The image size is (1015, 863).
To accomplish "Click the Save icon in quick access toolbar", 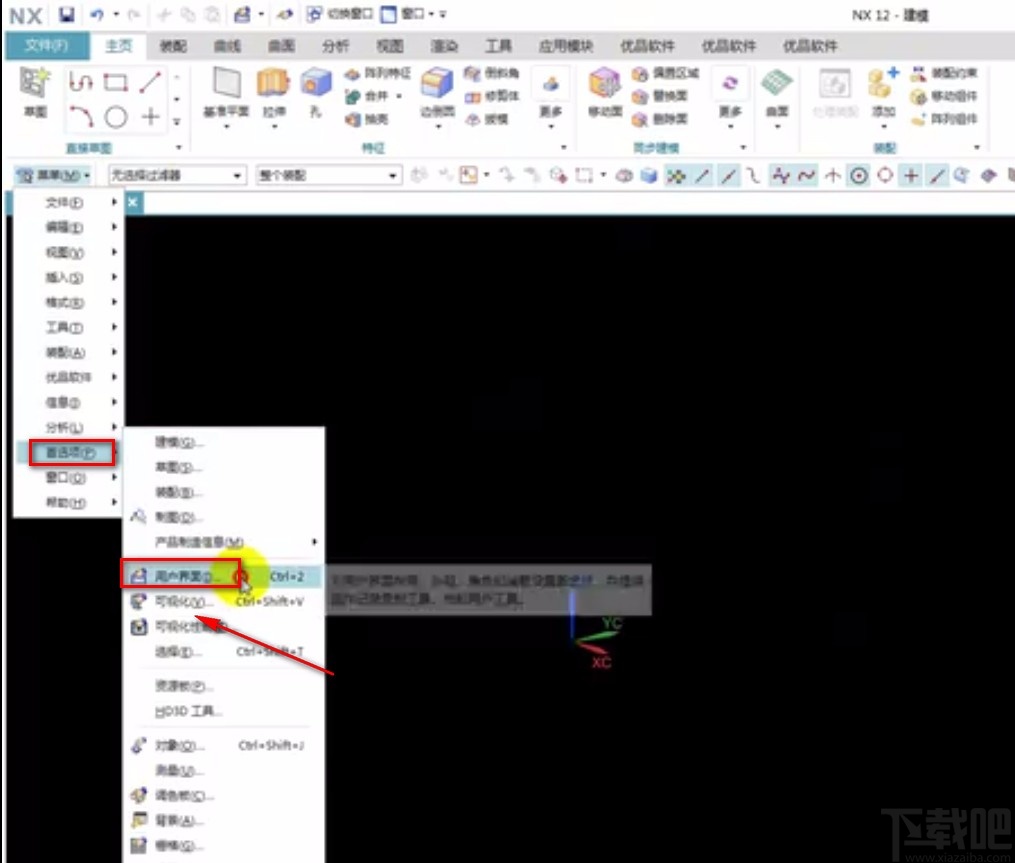I will [x=67, y=14].
